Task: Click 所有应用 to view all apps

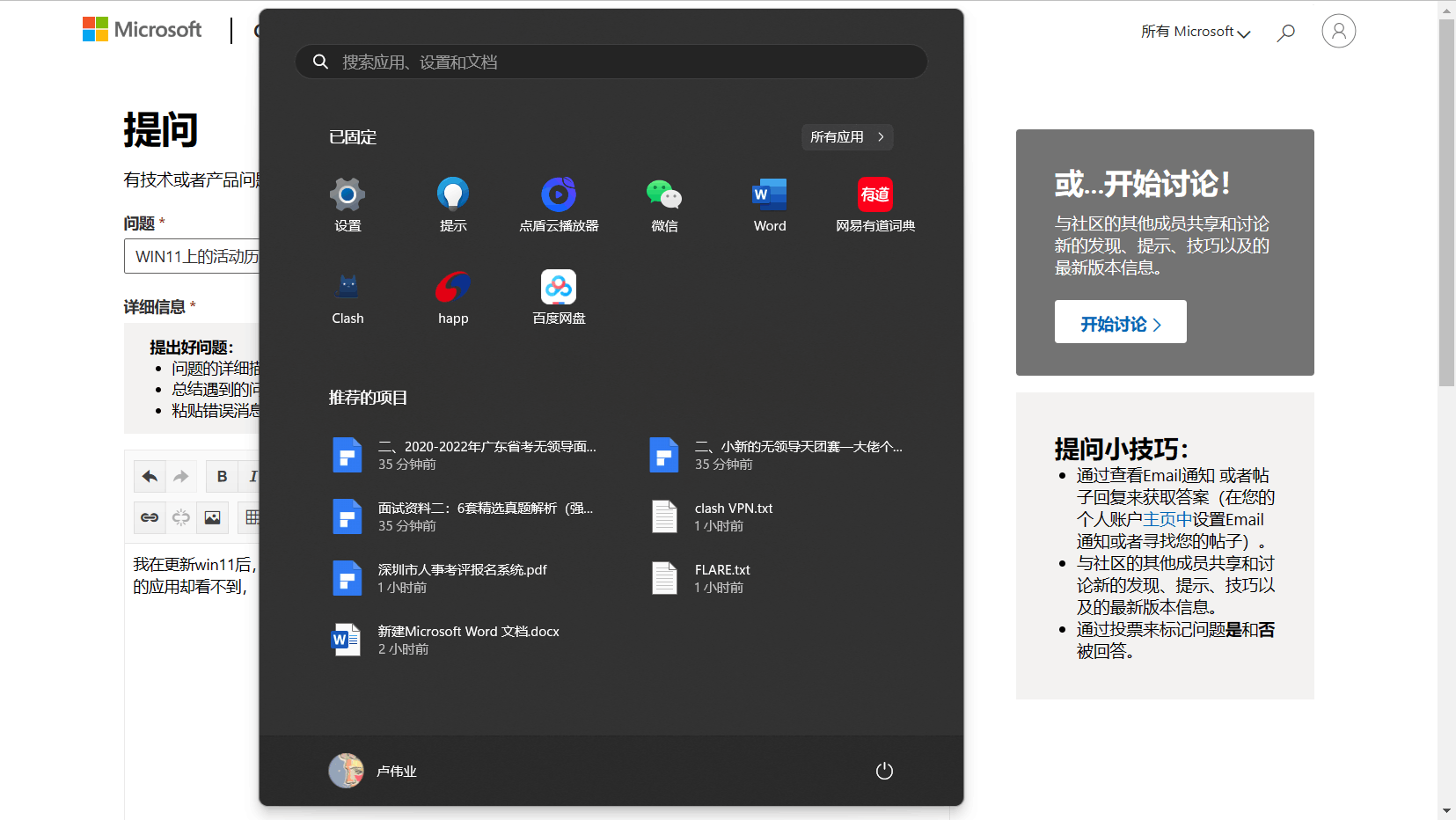Action: click(846, 136)
